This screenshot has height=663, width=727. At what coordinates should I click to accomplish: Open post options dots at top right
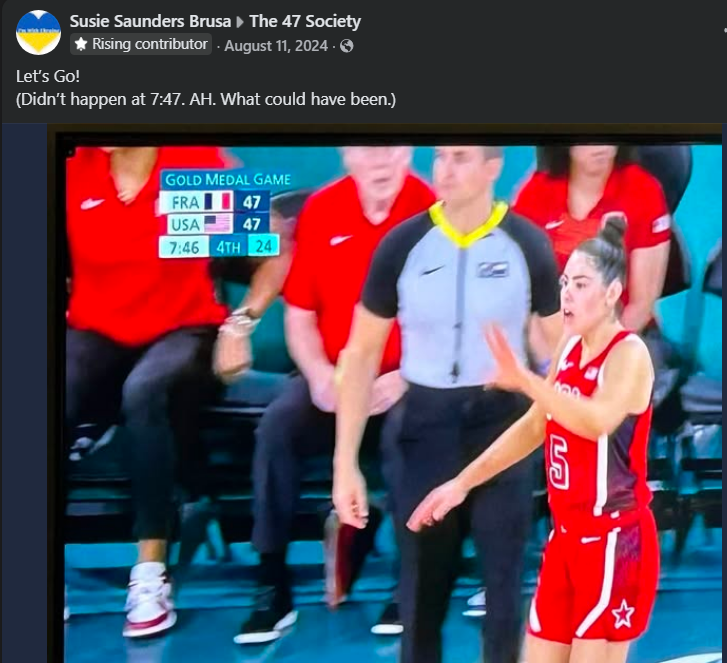click(x=725, y=30)
